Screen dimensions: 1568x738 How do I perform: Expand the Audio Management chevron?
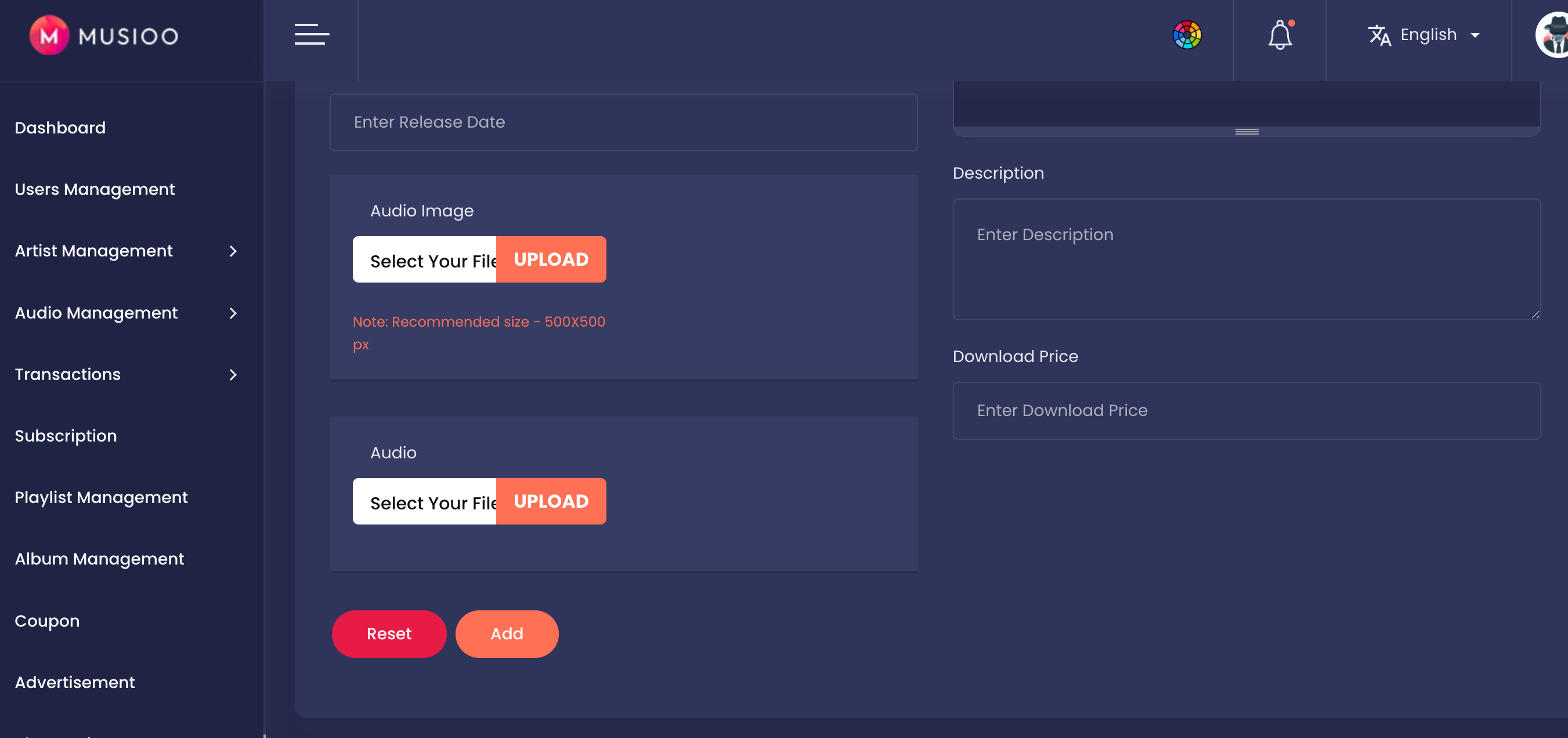[233, 313]
